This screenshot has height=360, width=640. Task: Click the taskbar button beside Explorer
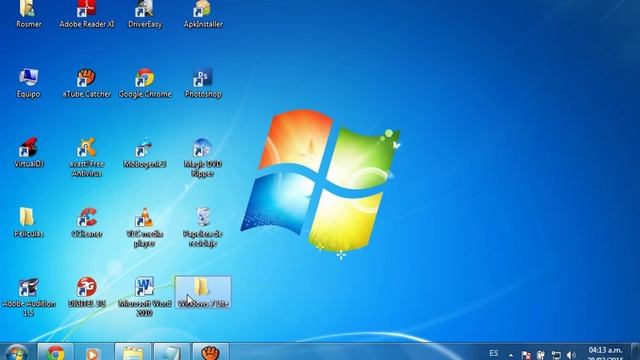coord(171,353)
